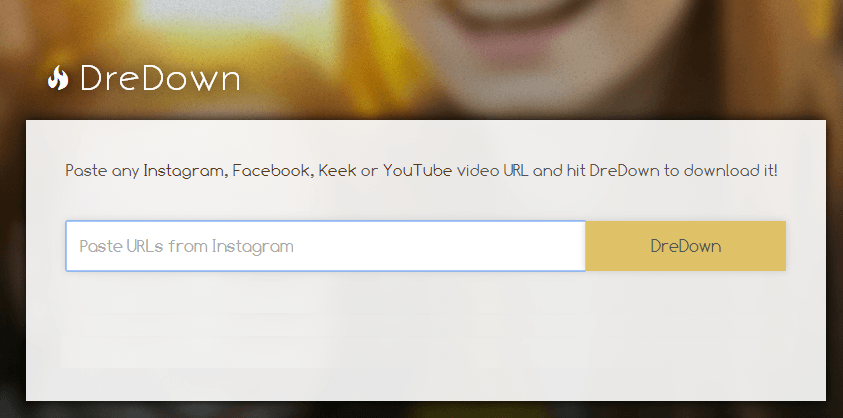Click the 'video URL' text in the instructions
The width and height of the screenshot is (843, 418).
coord(489,171)
